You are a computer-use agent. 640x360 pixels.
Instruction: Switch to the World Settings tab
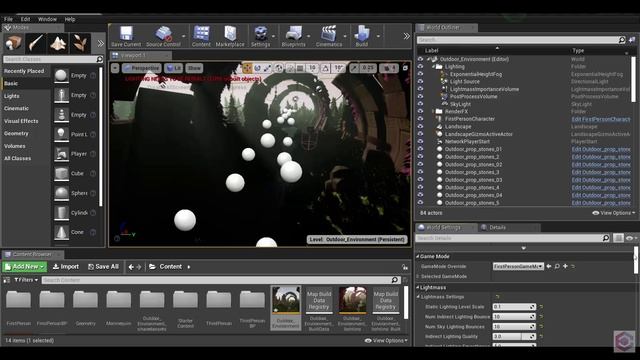[443, 227]
